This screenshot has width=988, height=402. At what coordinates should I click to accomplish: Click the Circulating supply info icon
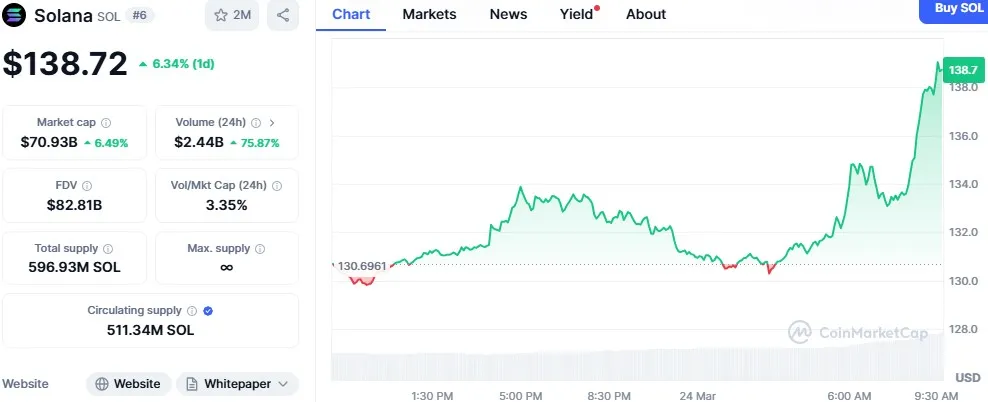pyautogui.click(x=190, y=311)
